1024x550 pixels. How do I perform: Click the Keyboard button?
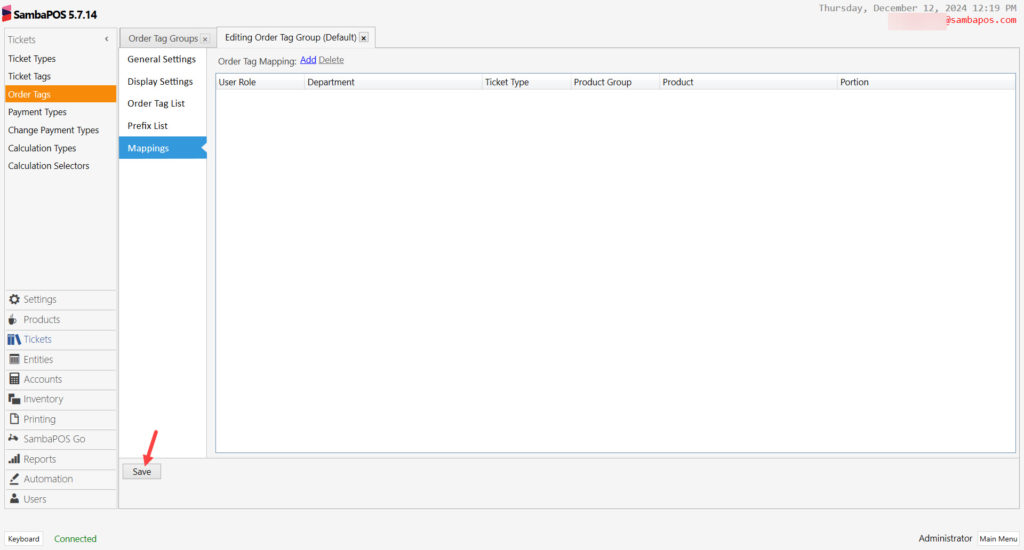click(x=24, y=539)
